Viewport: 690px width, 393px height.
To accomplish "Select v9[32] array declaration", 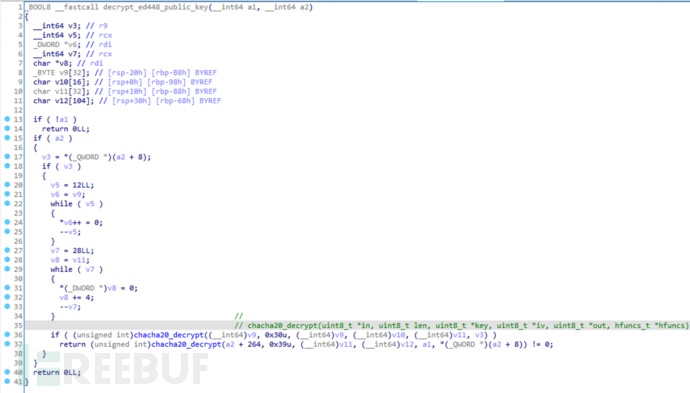I will pyautogui.click(x=62, y=73).
